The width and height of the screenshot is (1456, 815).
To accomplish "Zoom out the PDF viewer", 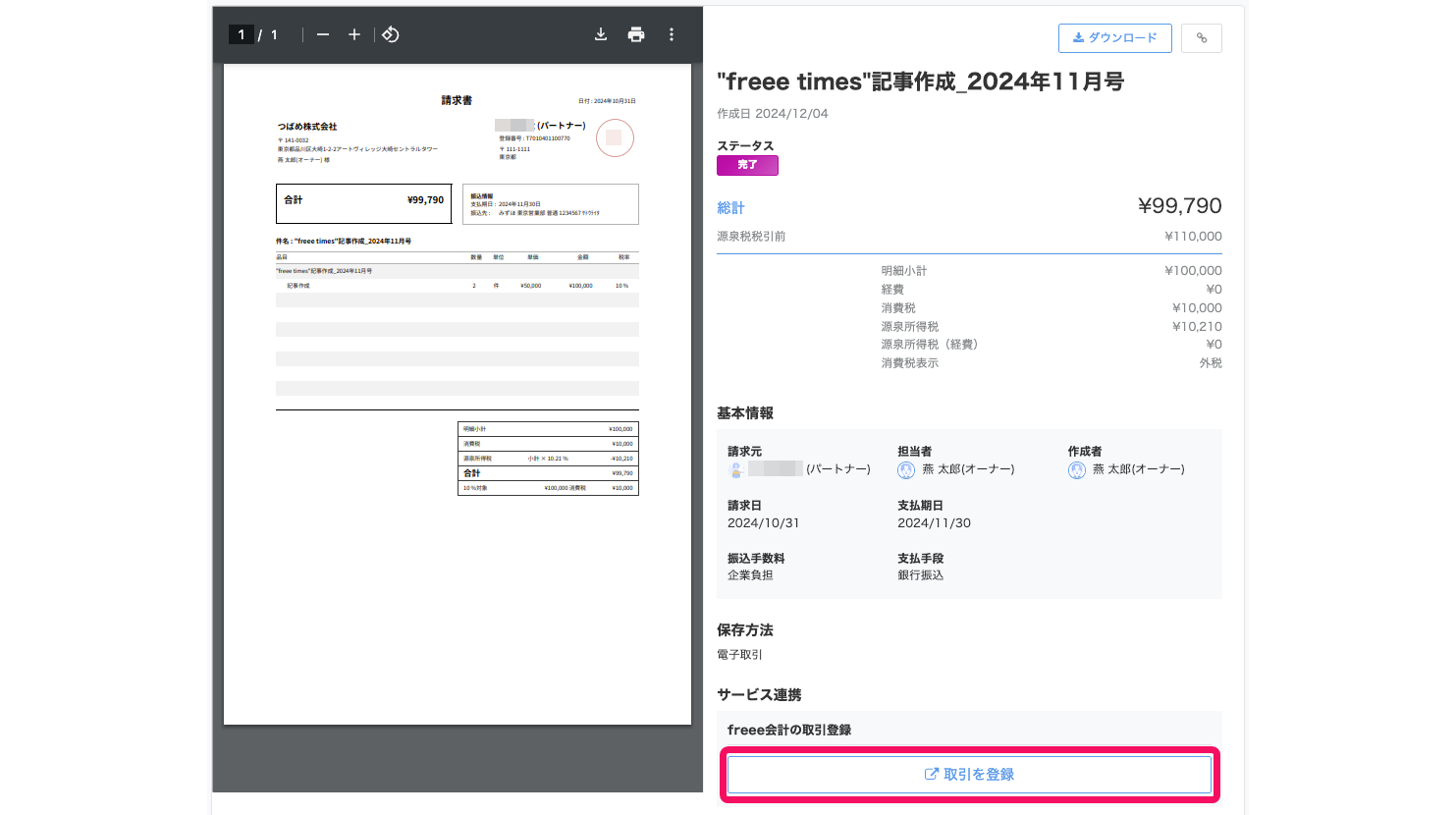I will tap(323, 34).
